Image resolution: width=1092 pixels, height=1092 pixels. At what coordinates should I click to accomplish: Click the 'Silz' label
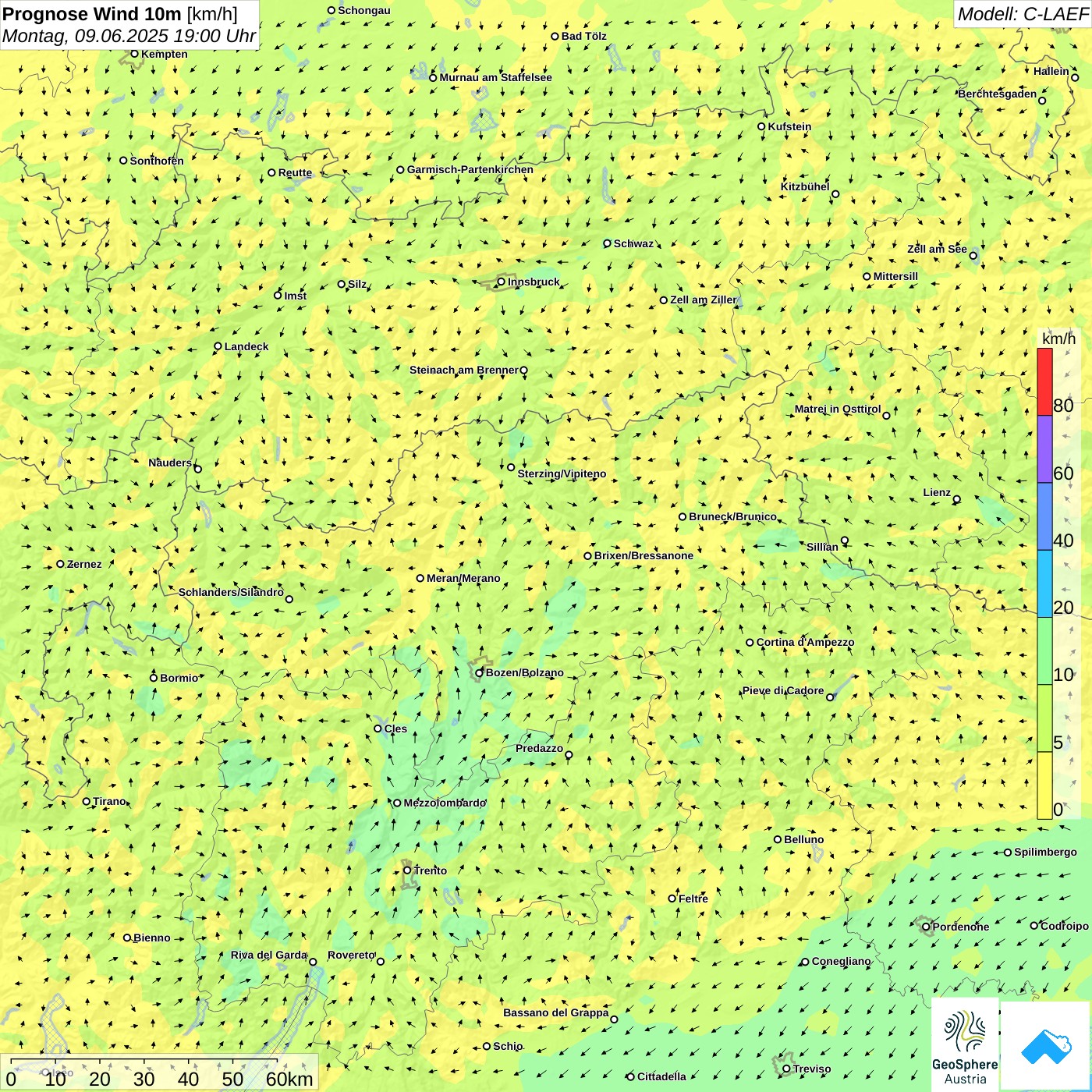[x=357, y=284]
